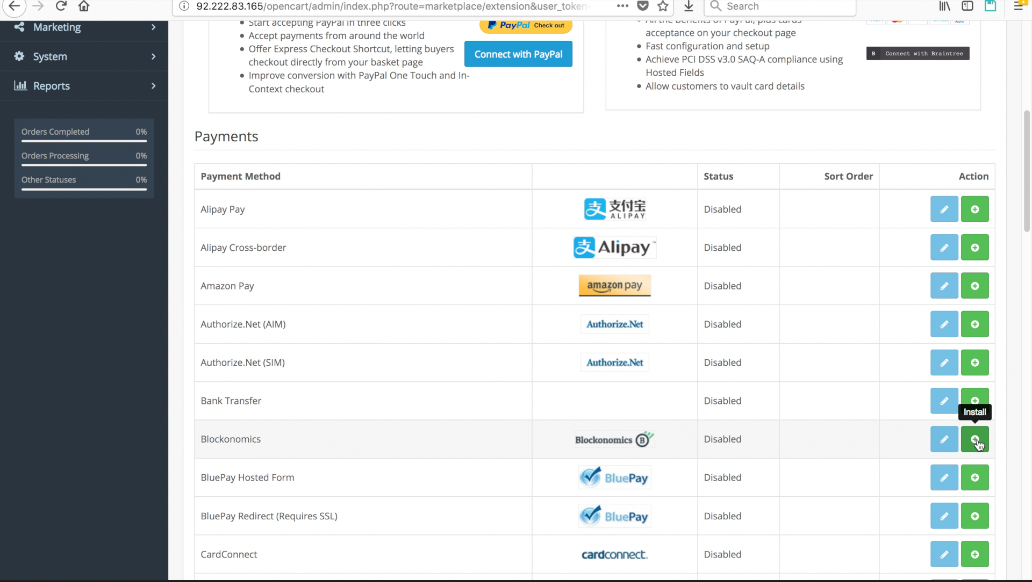Open the page actions three-dots menu
The height and width of the screenshot is (582, 1032).
pyautogui.click(x=623, y=6)
